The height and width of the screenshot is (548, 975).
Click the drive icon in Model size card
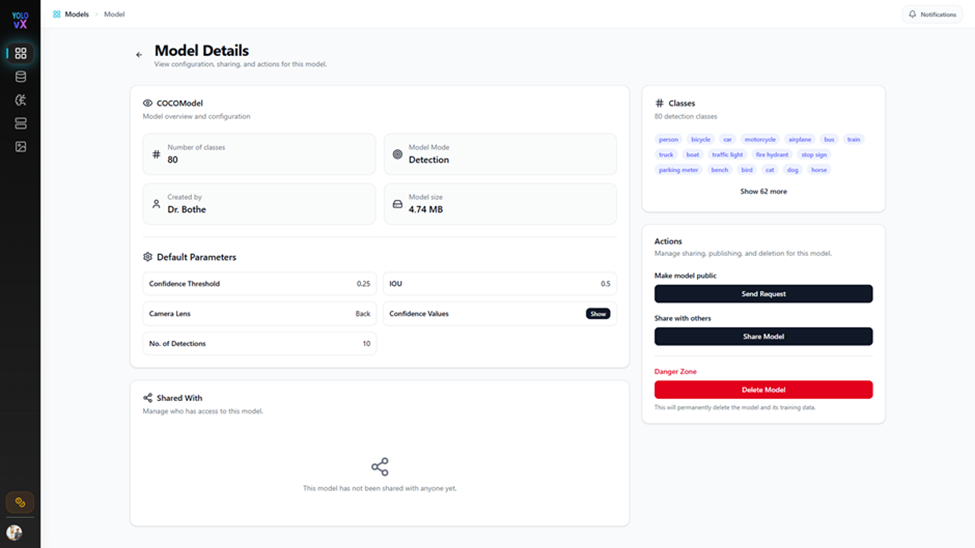[397, 204]
